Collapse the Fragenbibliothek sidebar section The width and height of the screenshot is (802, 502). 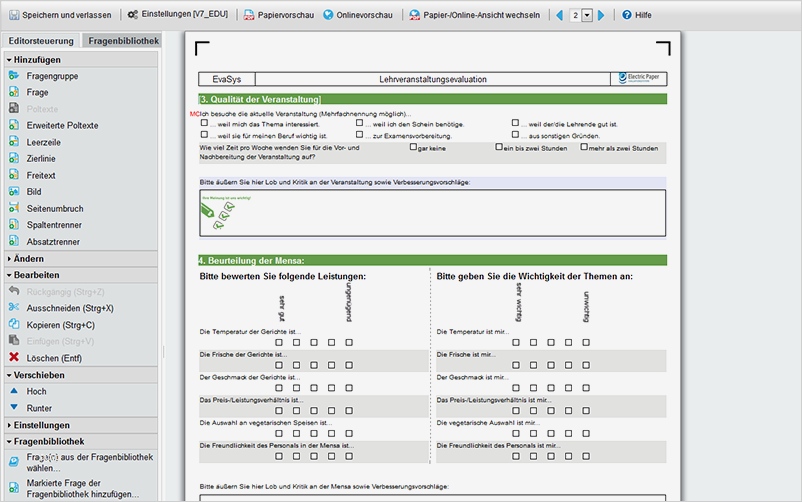pyautogui.click(x=81, y=441)
